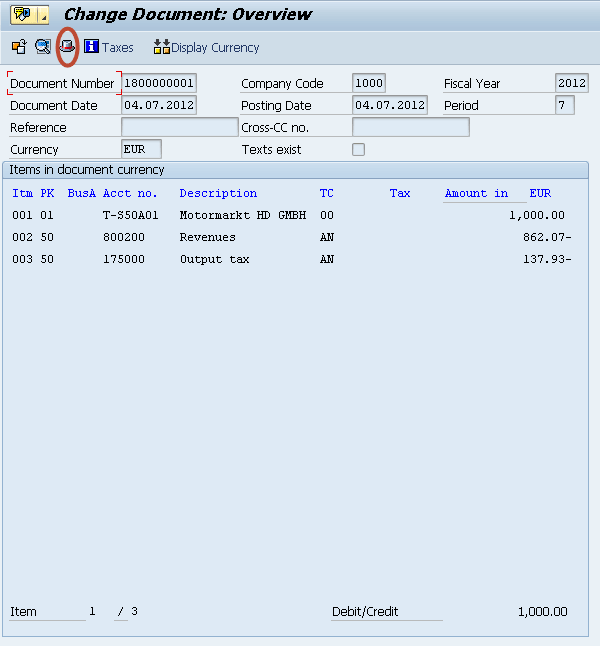Select line item 002 Revenues
Viewport: 600px width, 646px height.
[x=207, y=237]
